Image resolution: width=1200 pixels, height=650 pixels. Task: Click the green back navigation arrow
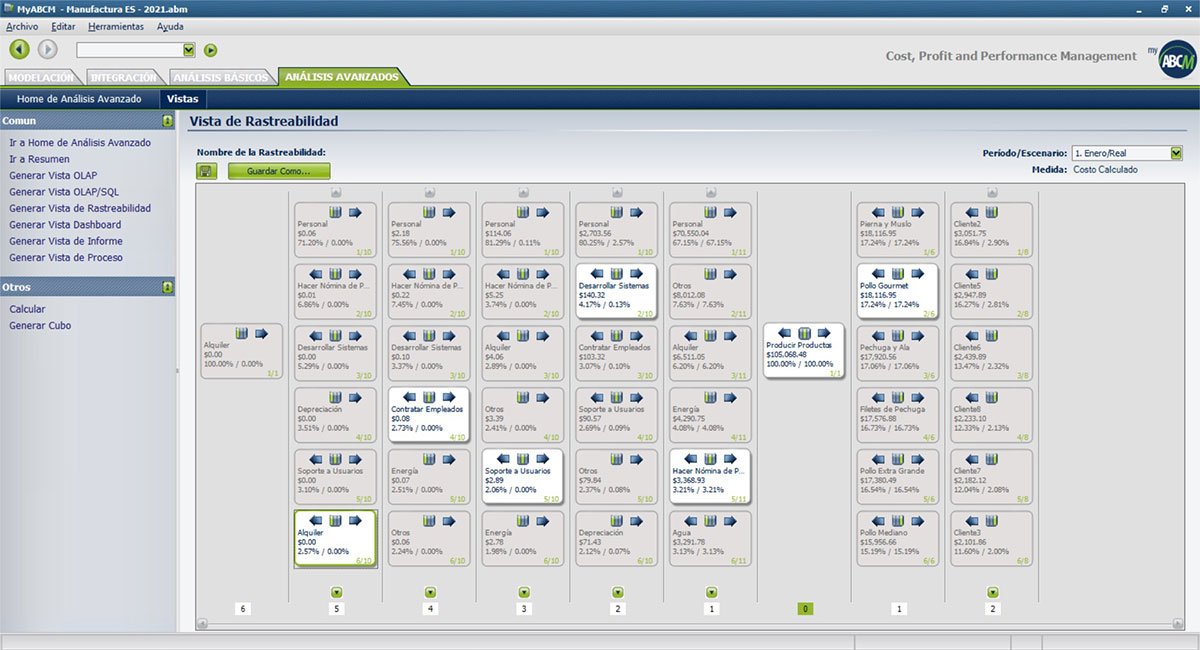(x=19, y=49)
